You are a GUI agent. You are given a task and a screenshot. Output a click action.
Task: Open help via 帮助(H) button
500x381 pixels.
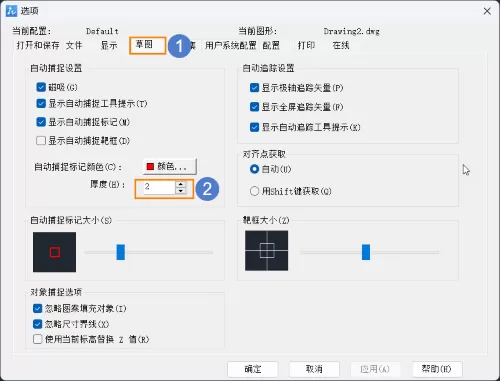[437, 369]
